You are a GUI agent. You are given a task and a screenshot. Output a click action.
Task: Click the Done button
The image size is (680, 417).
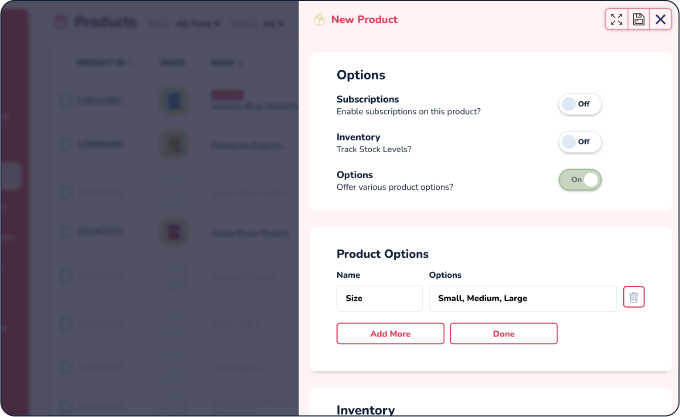click(503, 334)
